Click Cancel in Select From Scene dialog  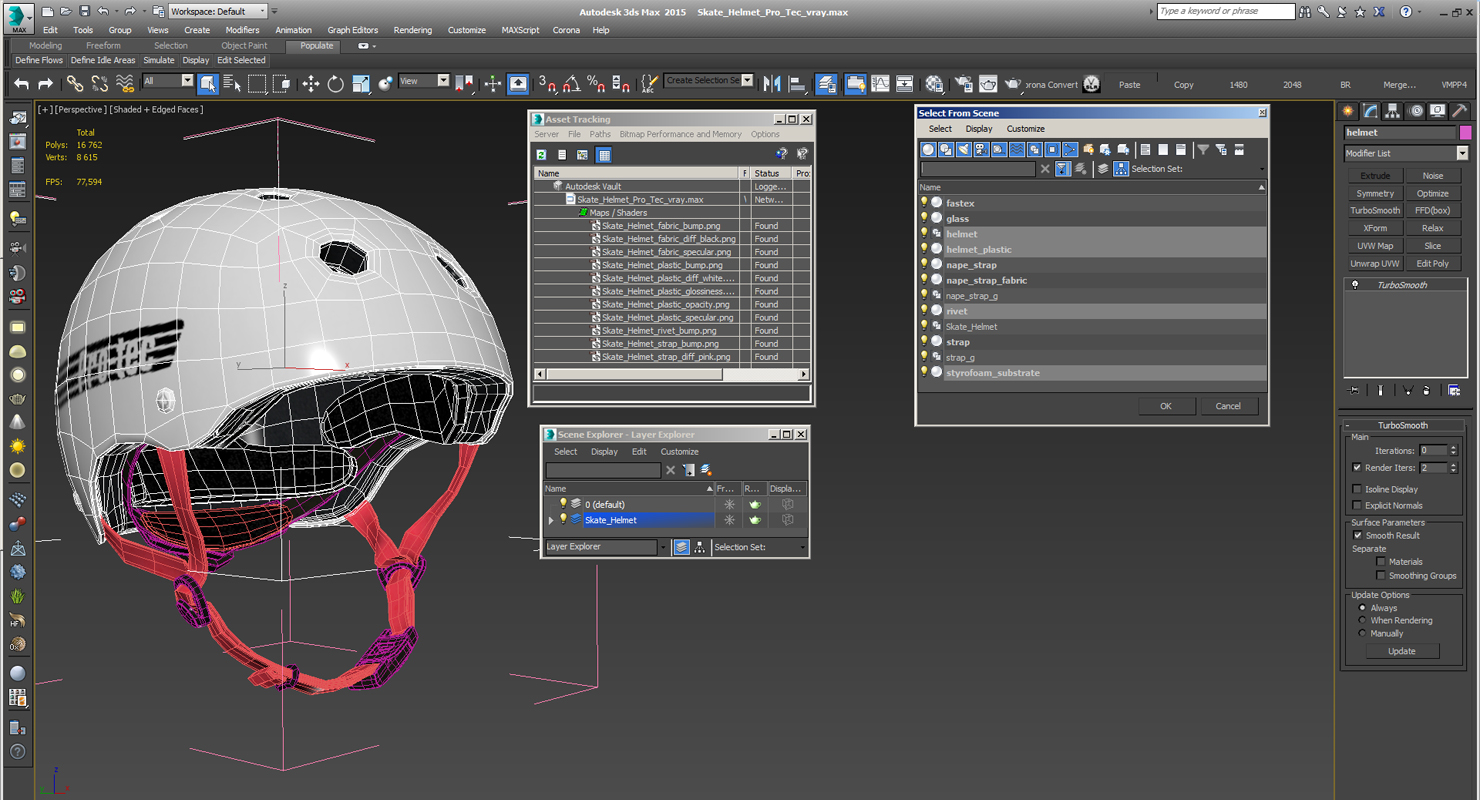click(1228, 406)
